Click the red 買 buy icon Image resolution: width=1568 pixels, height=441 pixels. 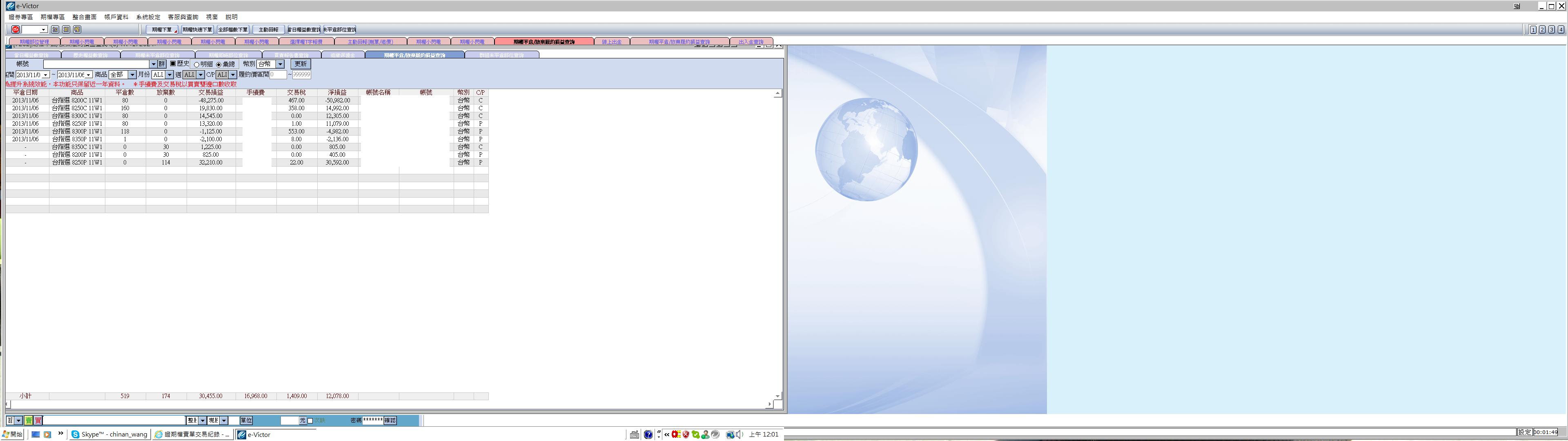point(38,421)
